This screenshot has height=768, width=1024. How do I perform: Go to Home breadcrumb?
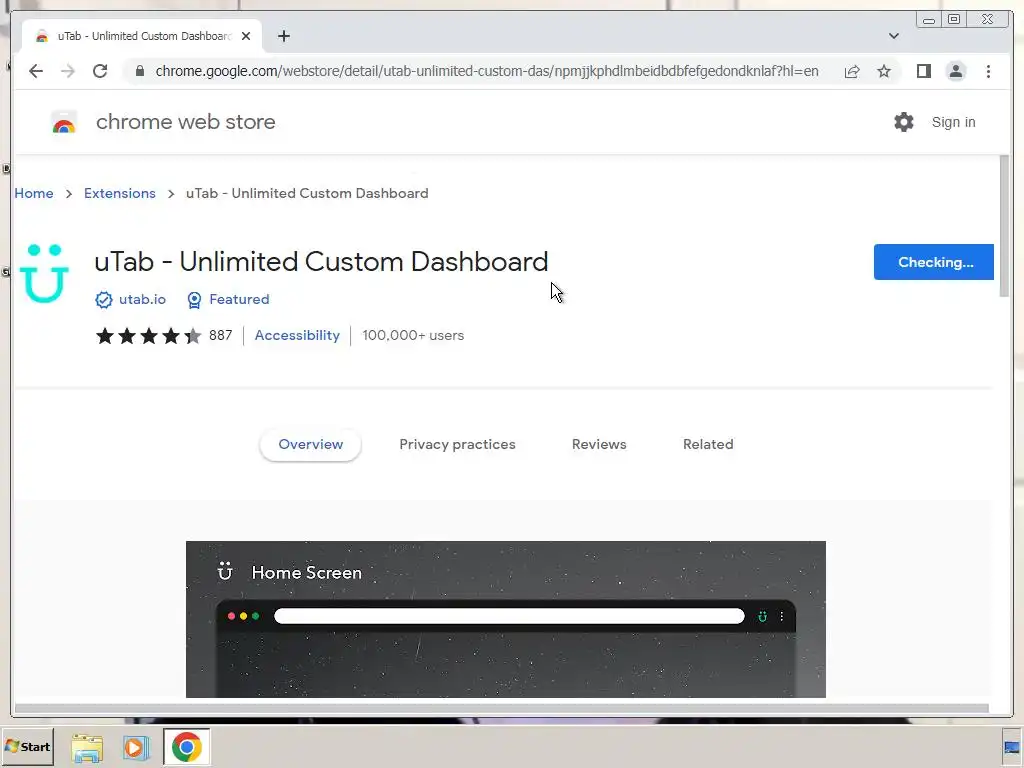point(34,193)
